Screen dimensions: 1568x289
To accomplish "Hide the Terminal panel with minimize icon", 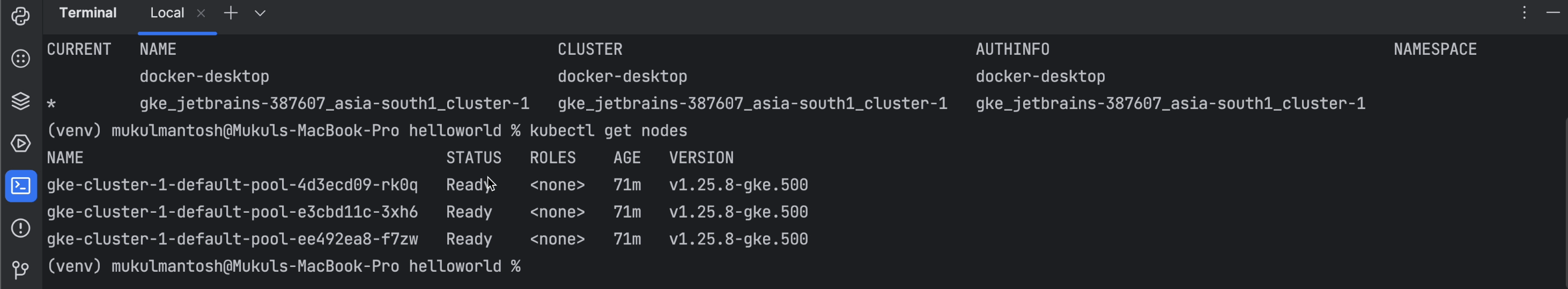I will (1553, 13).
